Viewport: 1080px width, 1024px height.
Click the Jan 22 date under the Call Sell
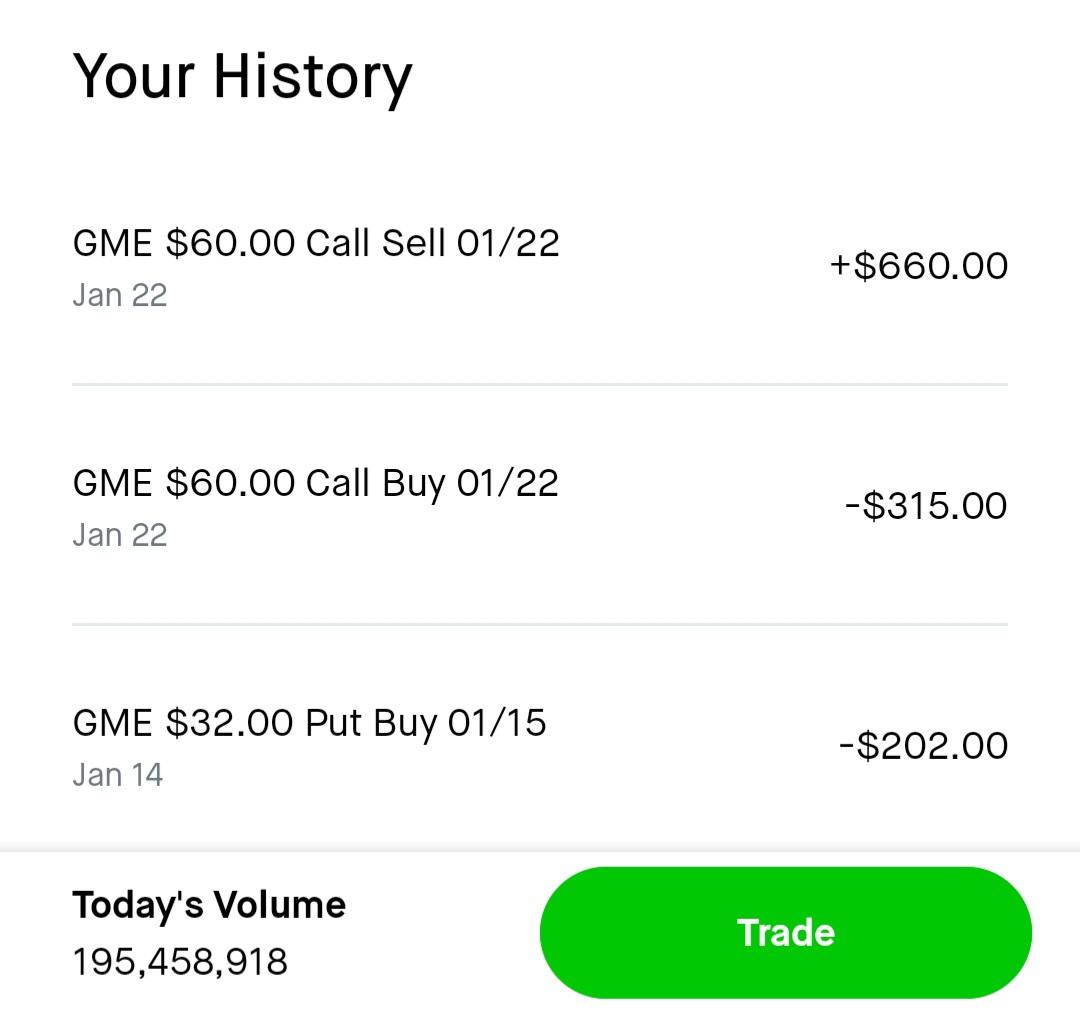tap(119, 294)
